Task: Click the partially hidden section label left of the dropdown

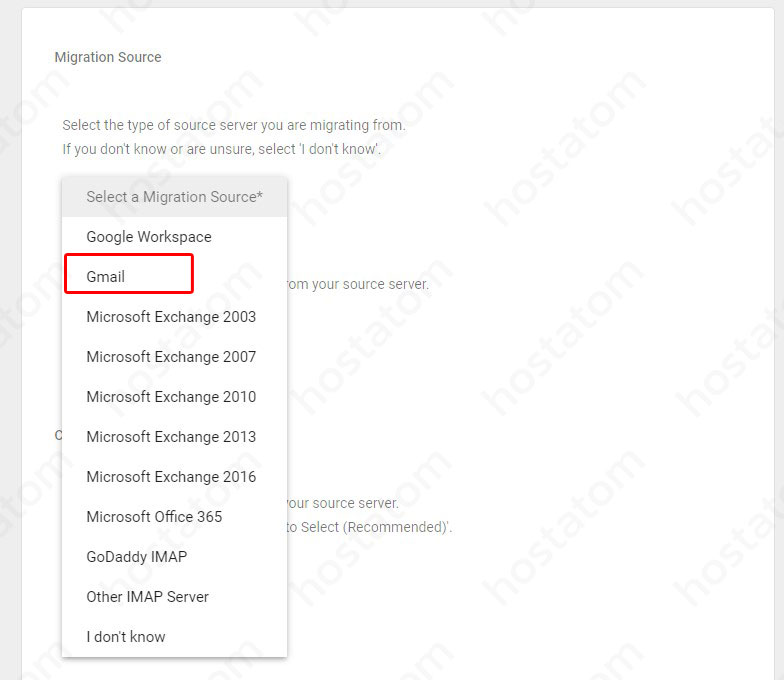Action: click(x=58, y=435)
